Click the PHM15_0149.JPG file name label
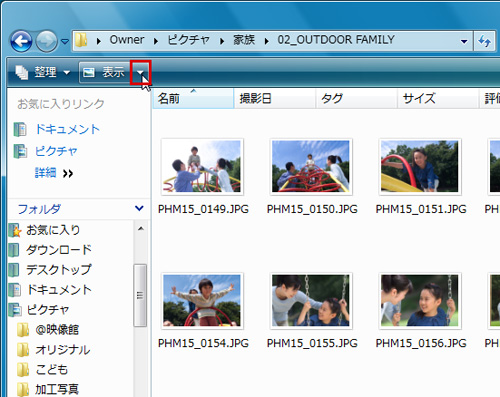The width and height of the screenshot is (500, 397). coord(203,209)
